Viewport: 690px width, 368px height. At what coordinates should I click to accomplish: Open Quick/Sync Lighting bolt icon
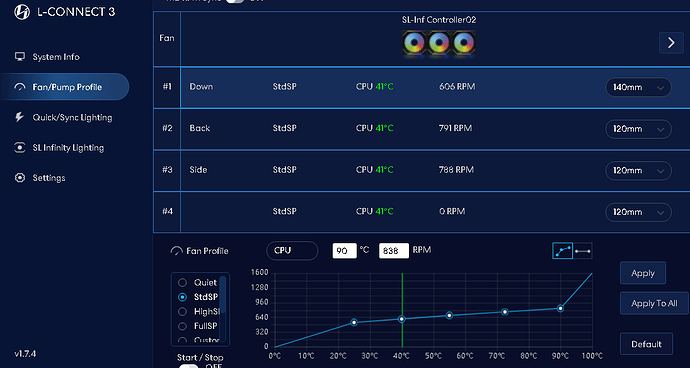(19, 117)
